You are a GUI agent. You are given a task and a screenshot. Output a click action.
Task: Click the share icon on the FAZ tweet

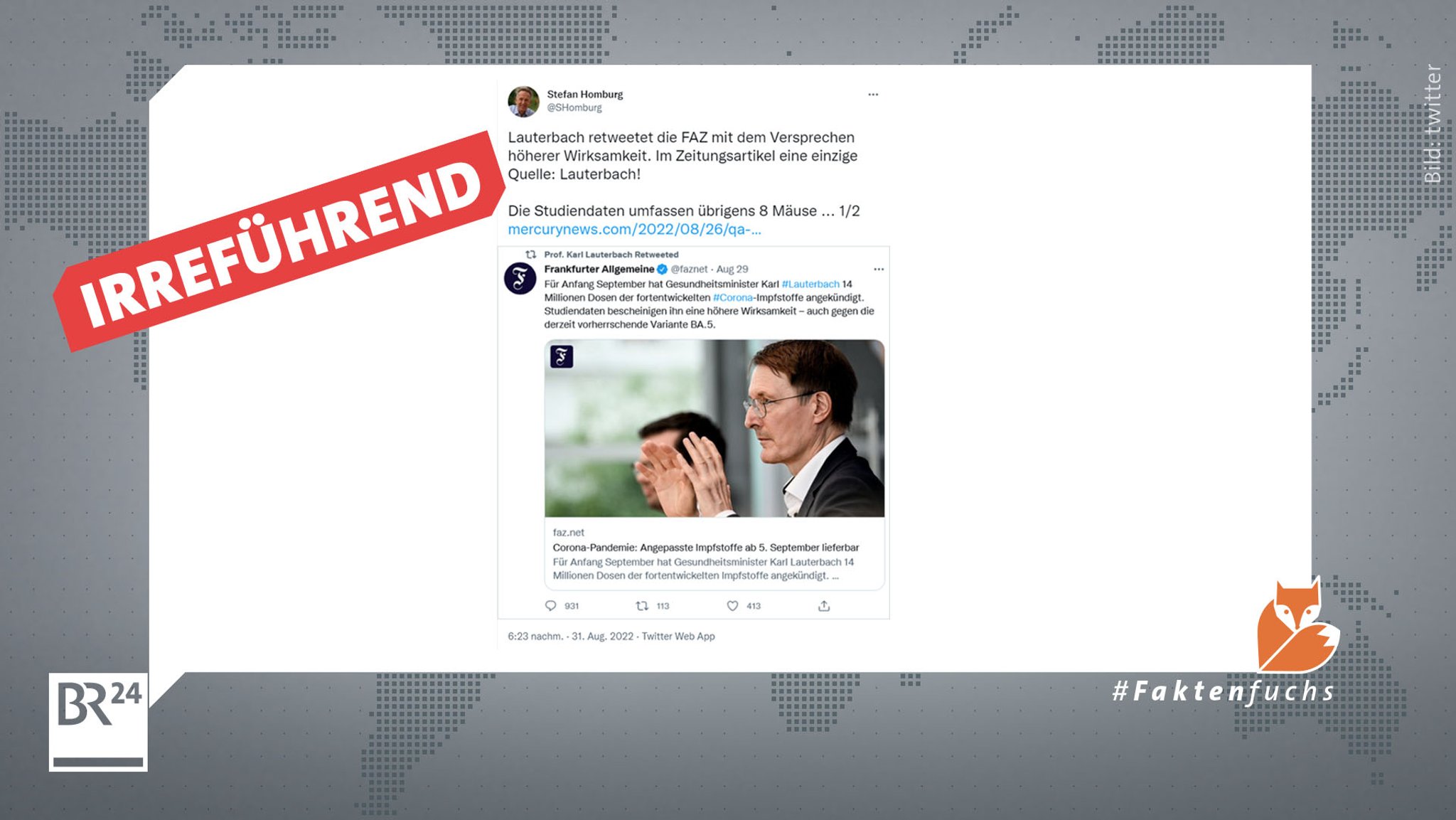824,606
